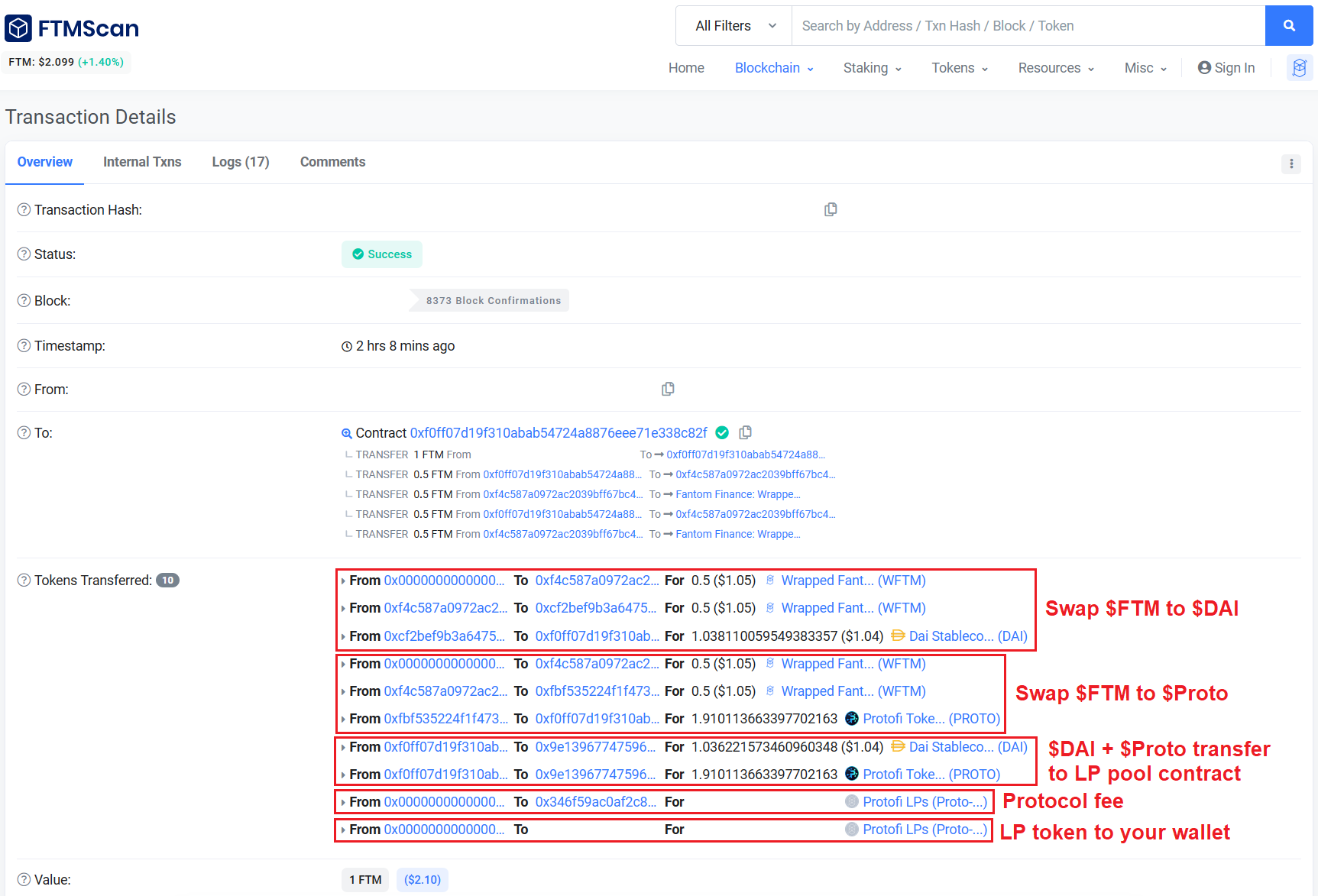Click the Protofi LPs icon in 0x346f59ac0af2c8 row
Image resolution: width=1318 pixels, height=896 pixels.
(x=851, y=801)
